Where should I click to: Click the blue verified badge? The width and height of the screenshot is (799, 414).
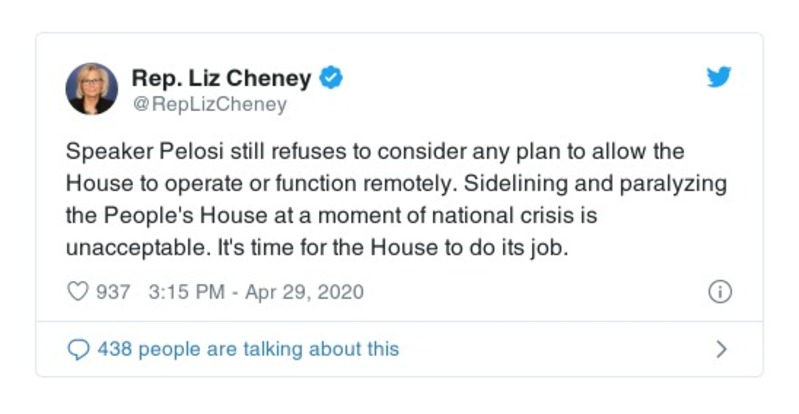point(332,78)
